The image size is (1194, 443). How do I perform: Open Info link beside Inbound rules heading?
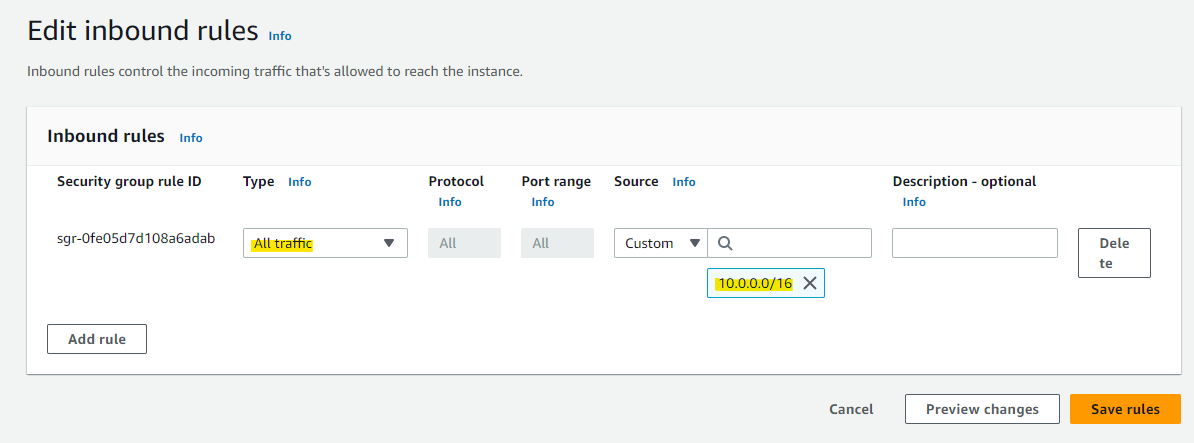(x=191, y=138)
